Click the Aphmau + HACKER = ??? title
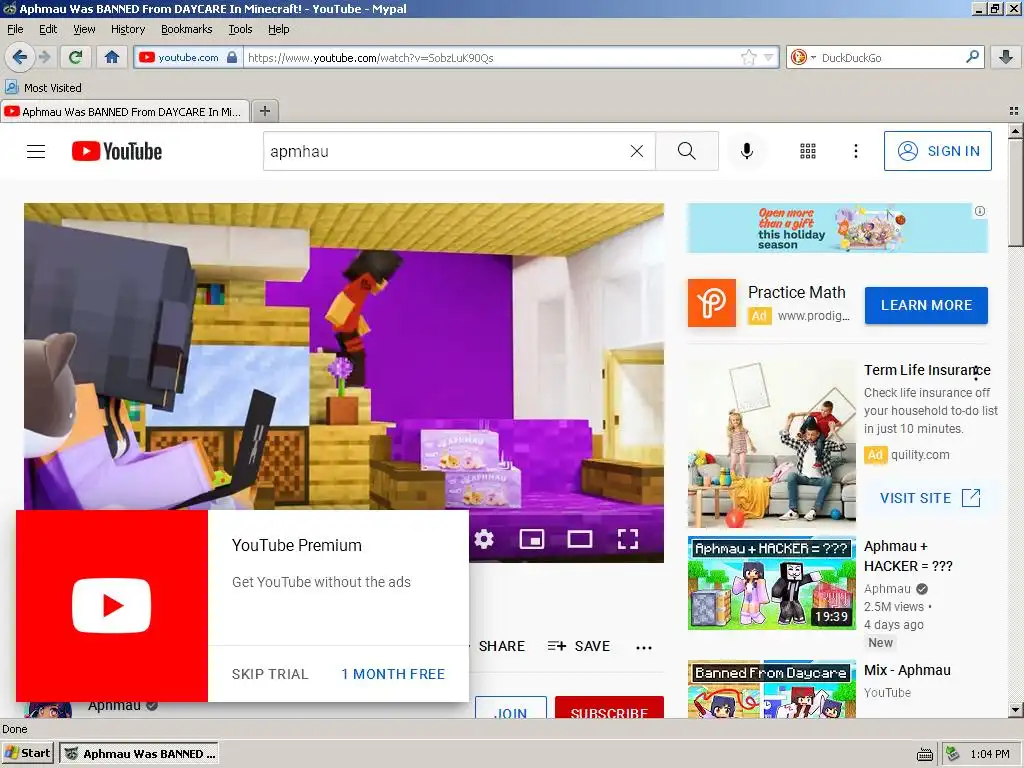Image resolution: width=1024 pixels, height=768 pixels. click(908, 556)
